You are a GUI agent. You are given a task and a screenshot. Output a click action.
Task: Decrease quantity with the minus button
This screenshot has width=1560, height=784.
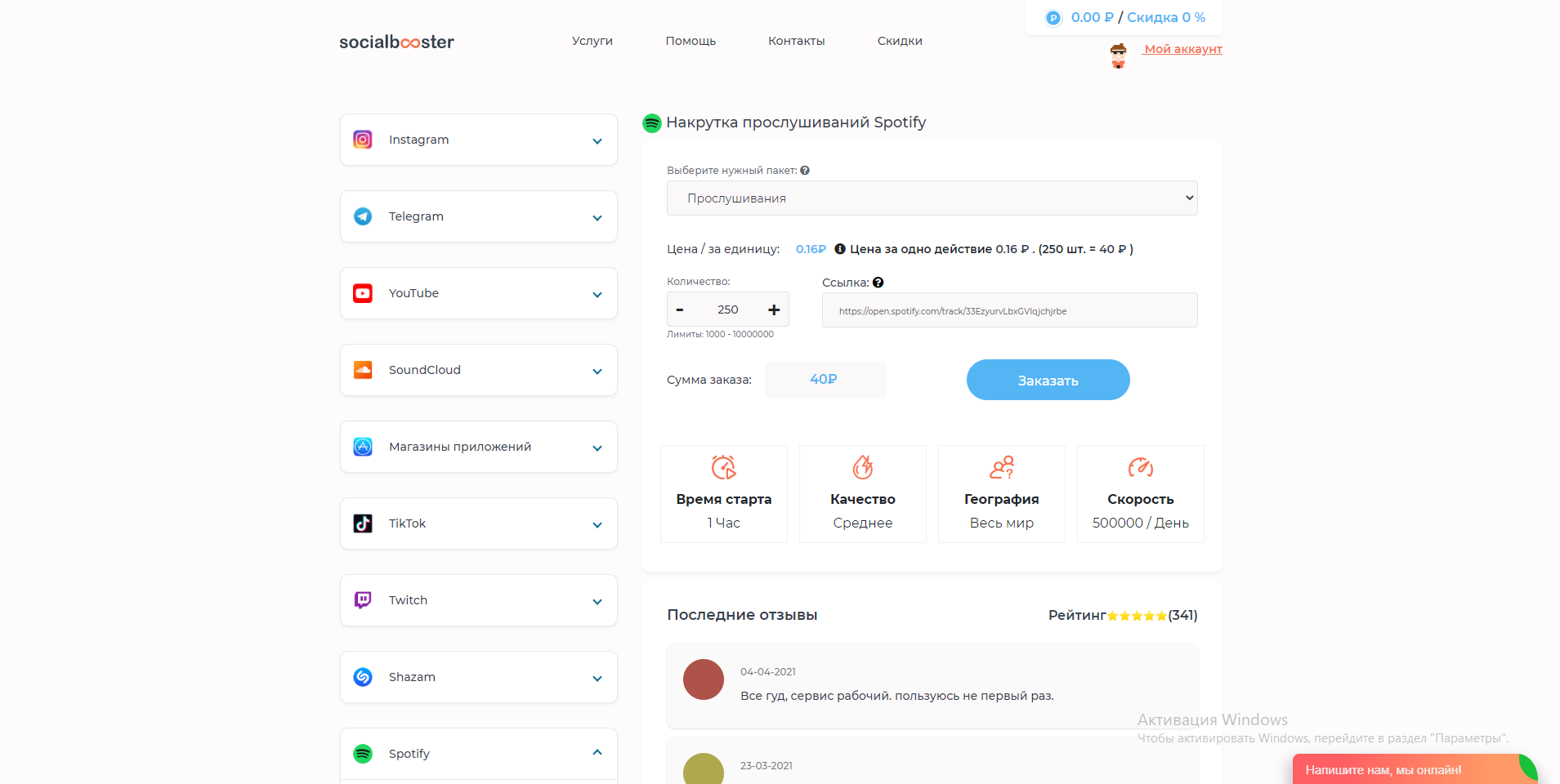(x=680, y=310)
